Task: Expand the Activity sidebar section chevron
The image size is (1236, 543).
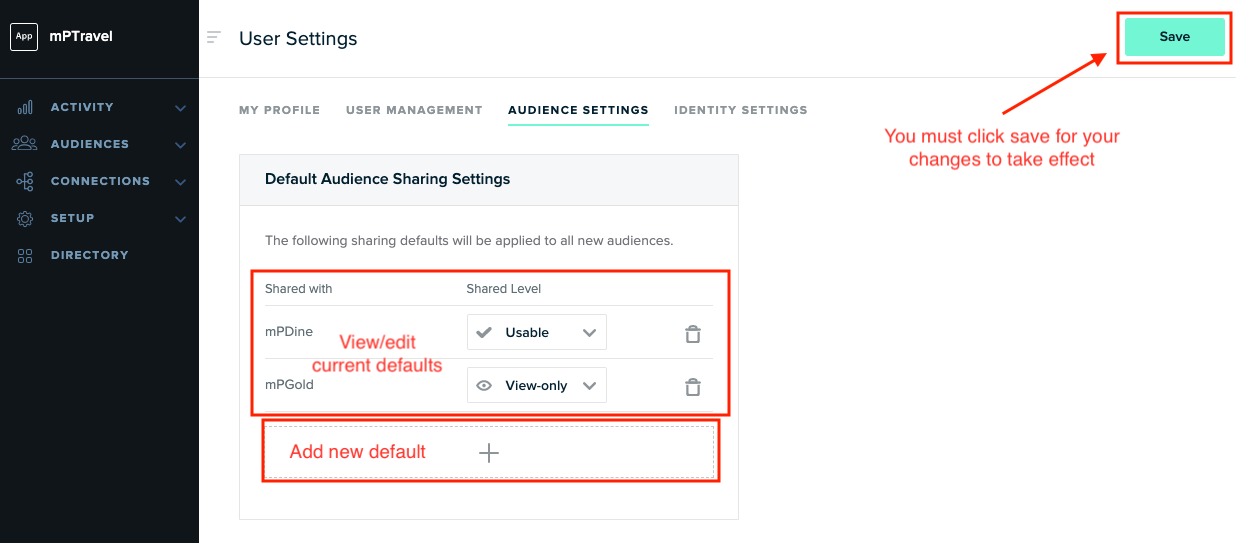Action: (x=181, y=108)
